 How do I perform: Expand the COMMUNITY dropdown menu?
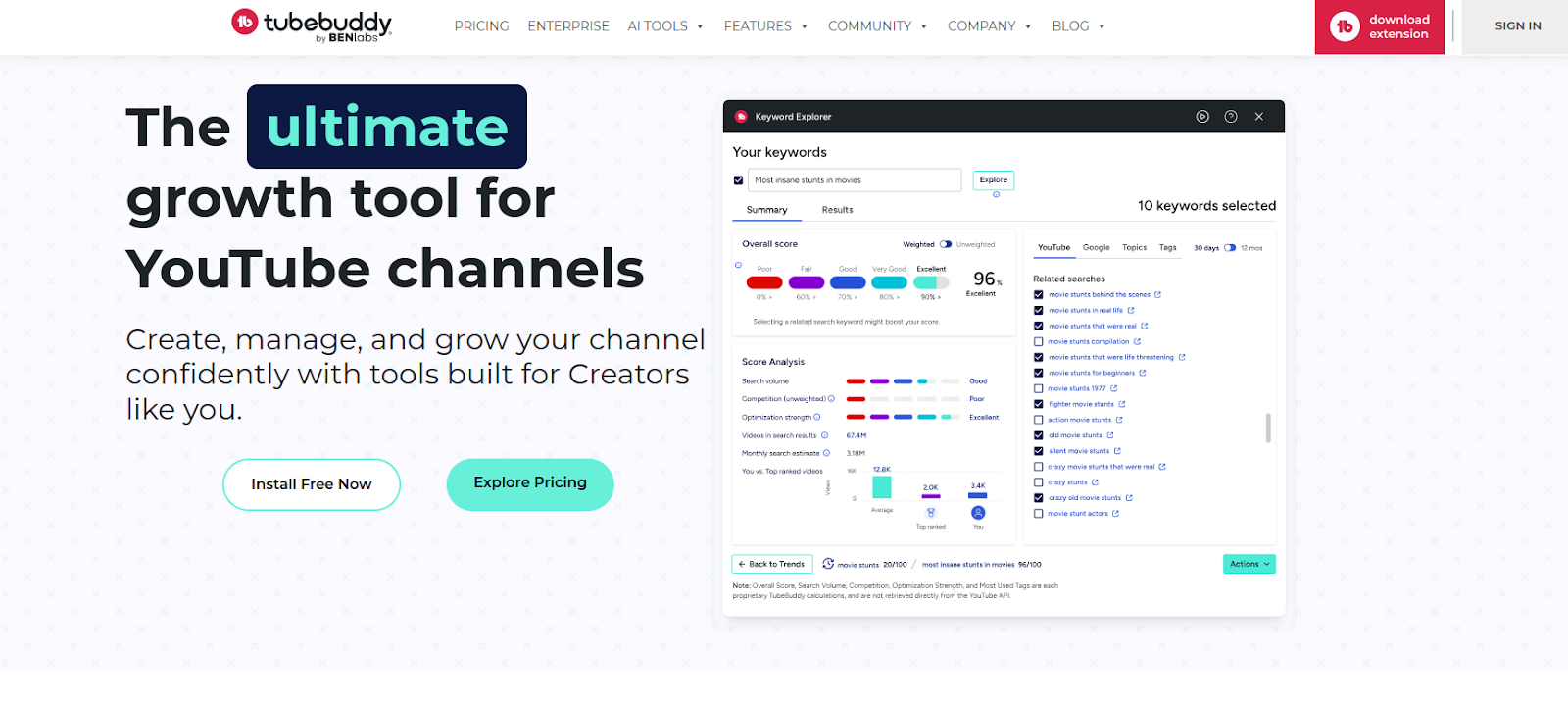click(877, 26)
